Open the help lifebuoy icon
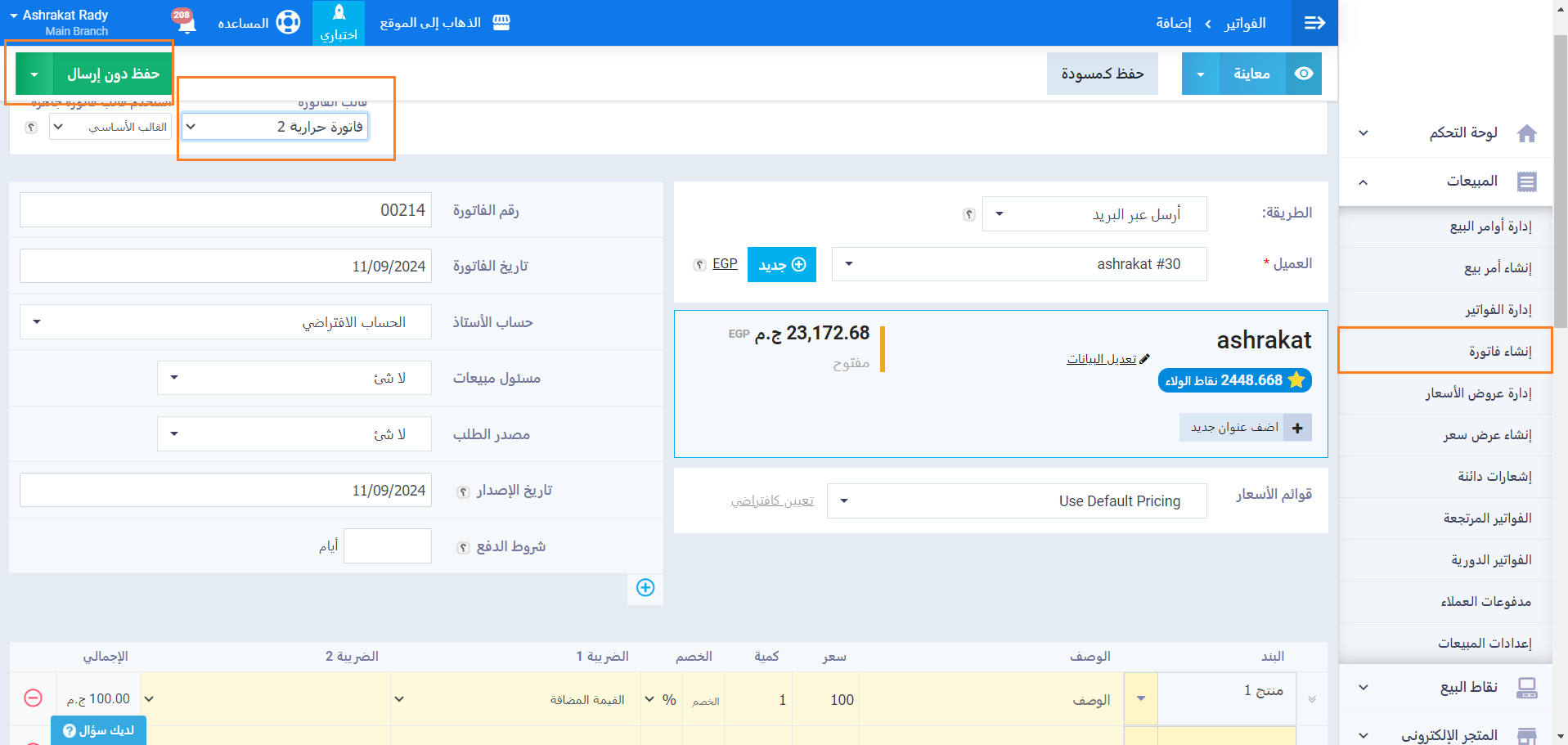1568x745 pixels. tap(288, 22)
